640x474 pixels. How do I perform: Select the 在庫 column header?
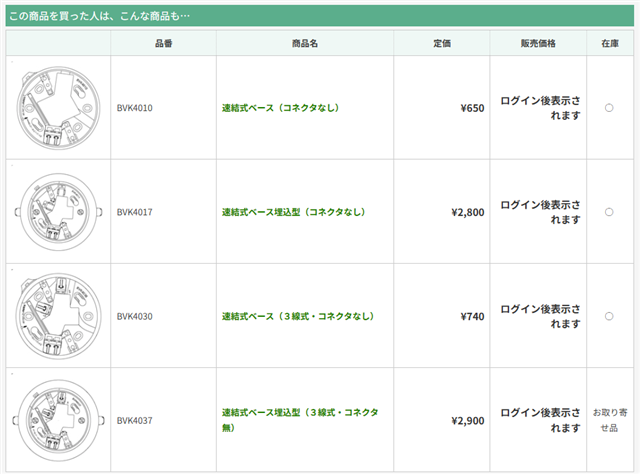(x=609, y=44)
